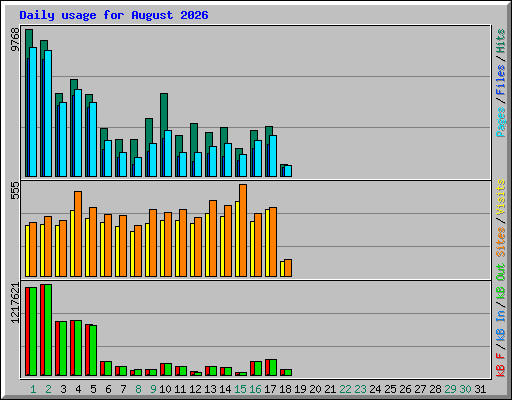Click the green kB bar for day 17
Viewport: 512px width, 400px height.
[273, 368]
